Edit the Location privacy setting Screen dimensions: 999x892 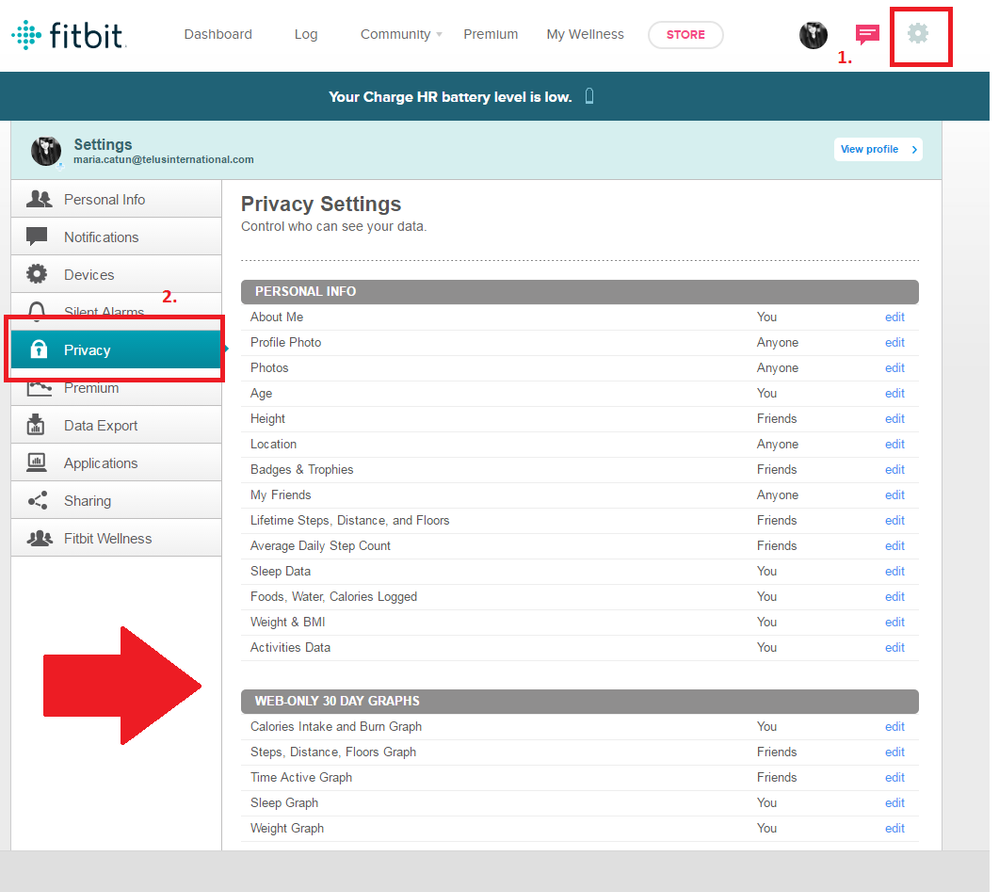click(x=895, y=444)
